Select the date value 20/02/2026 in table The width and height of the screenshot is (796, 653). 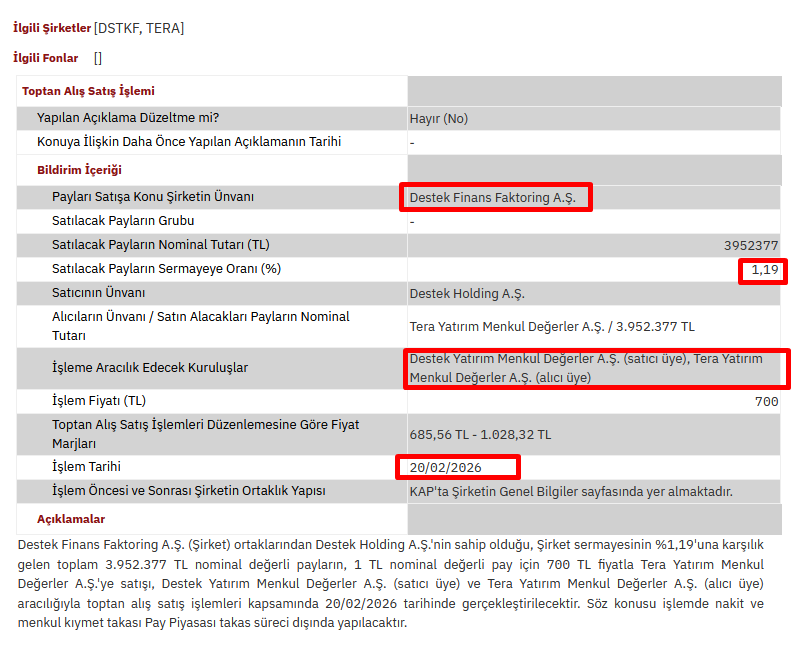click(445, 468)
